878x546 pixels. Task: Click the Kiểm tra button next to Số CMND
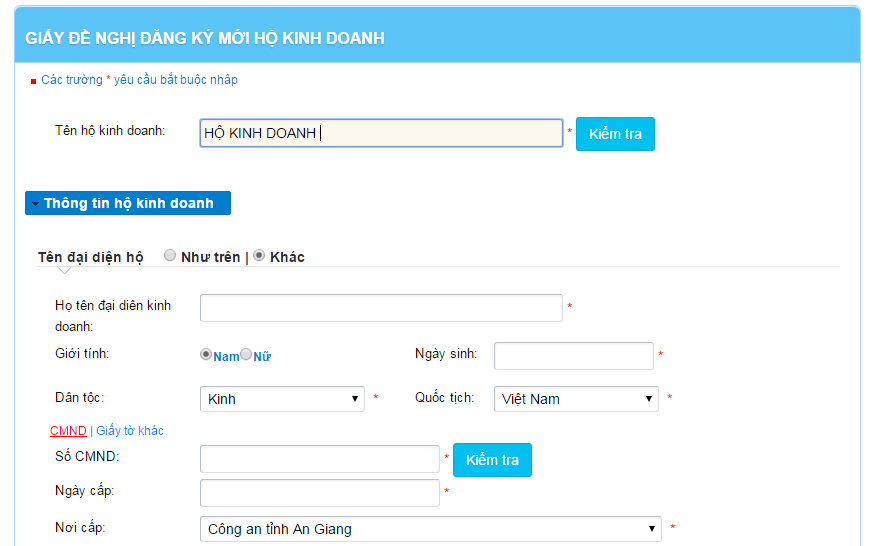(x=492, y=460)
